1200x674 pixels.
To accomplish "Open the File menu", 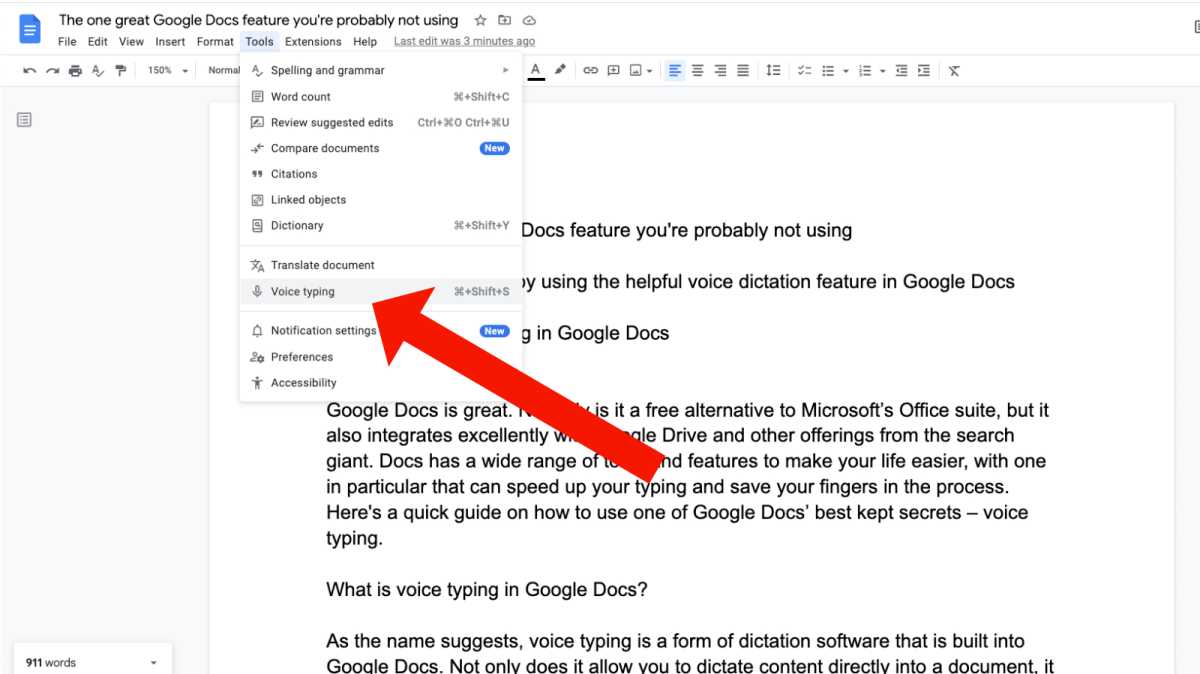I will click(67, 42).
